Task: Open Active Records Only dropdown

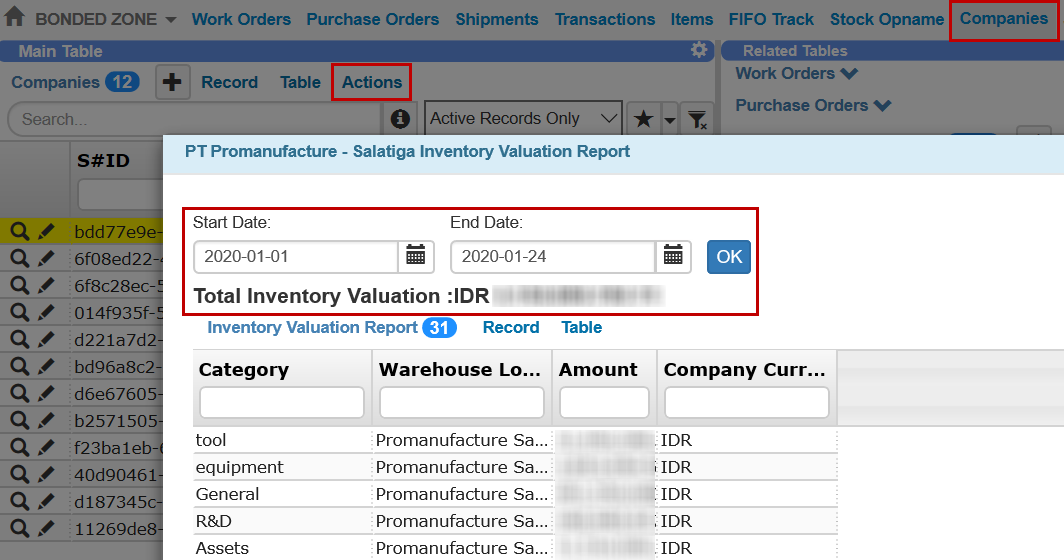Action: click(523, 119)
